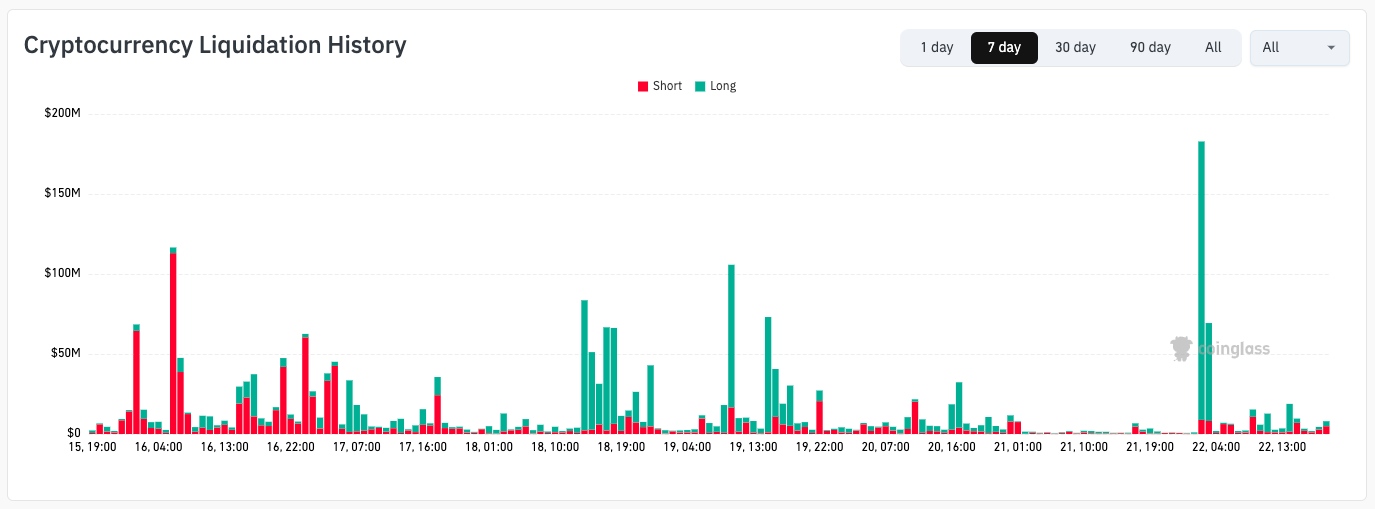The width and height of the screenshot is (1375, 509).
Task: Switch to the 30 day view
Action: [x=1075, y=47]
